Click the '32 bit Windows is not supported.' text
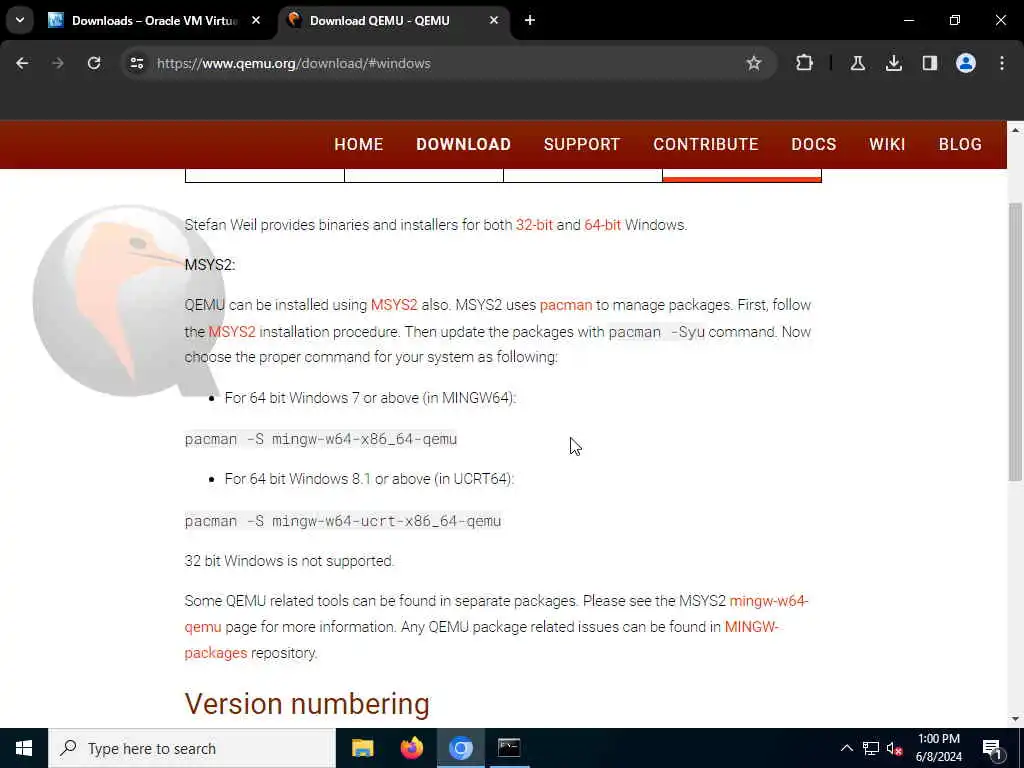1024x768 pixels. 289,561
